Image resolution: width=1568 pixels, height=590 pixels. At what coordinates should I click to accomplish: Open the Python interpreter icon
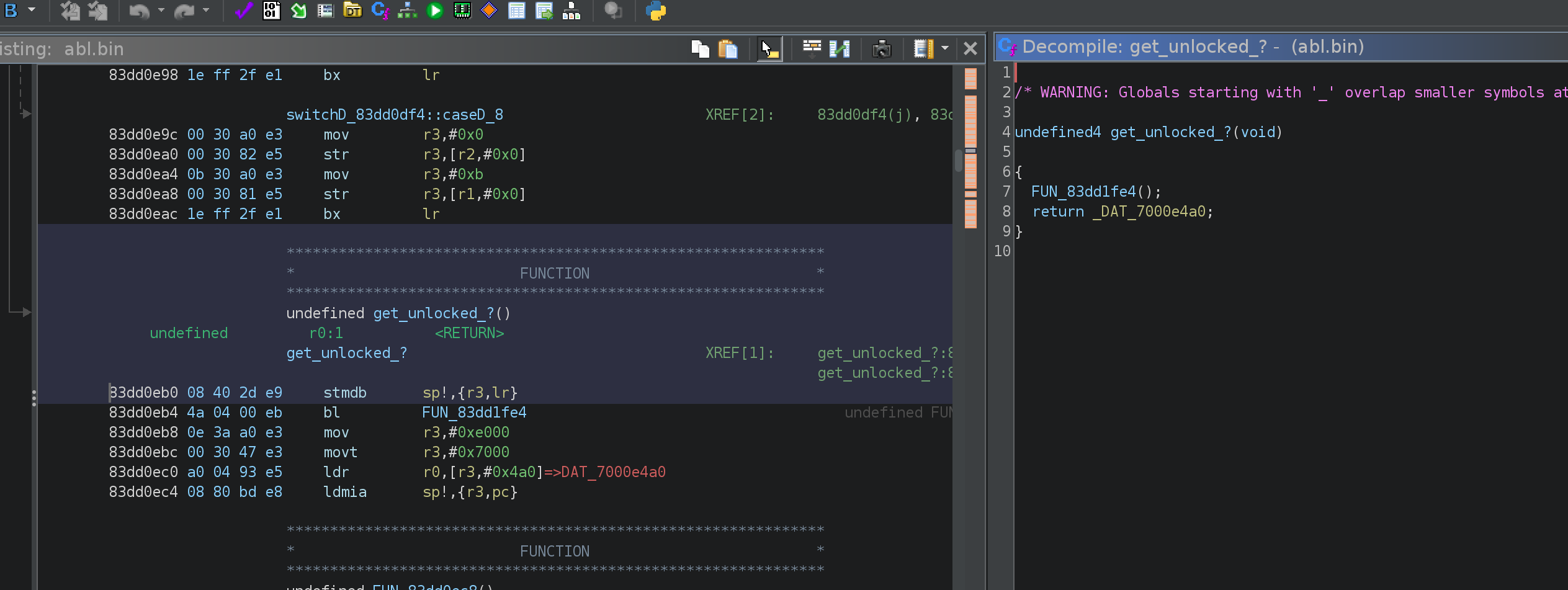(656, 11)
